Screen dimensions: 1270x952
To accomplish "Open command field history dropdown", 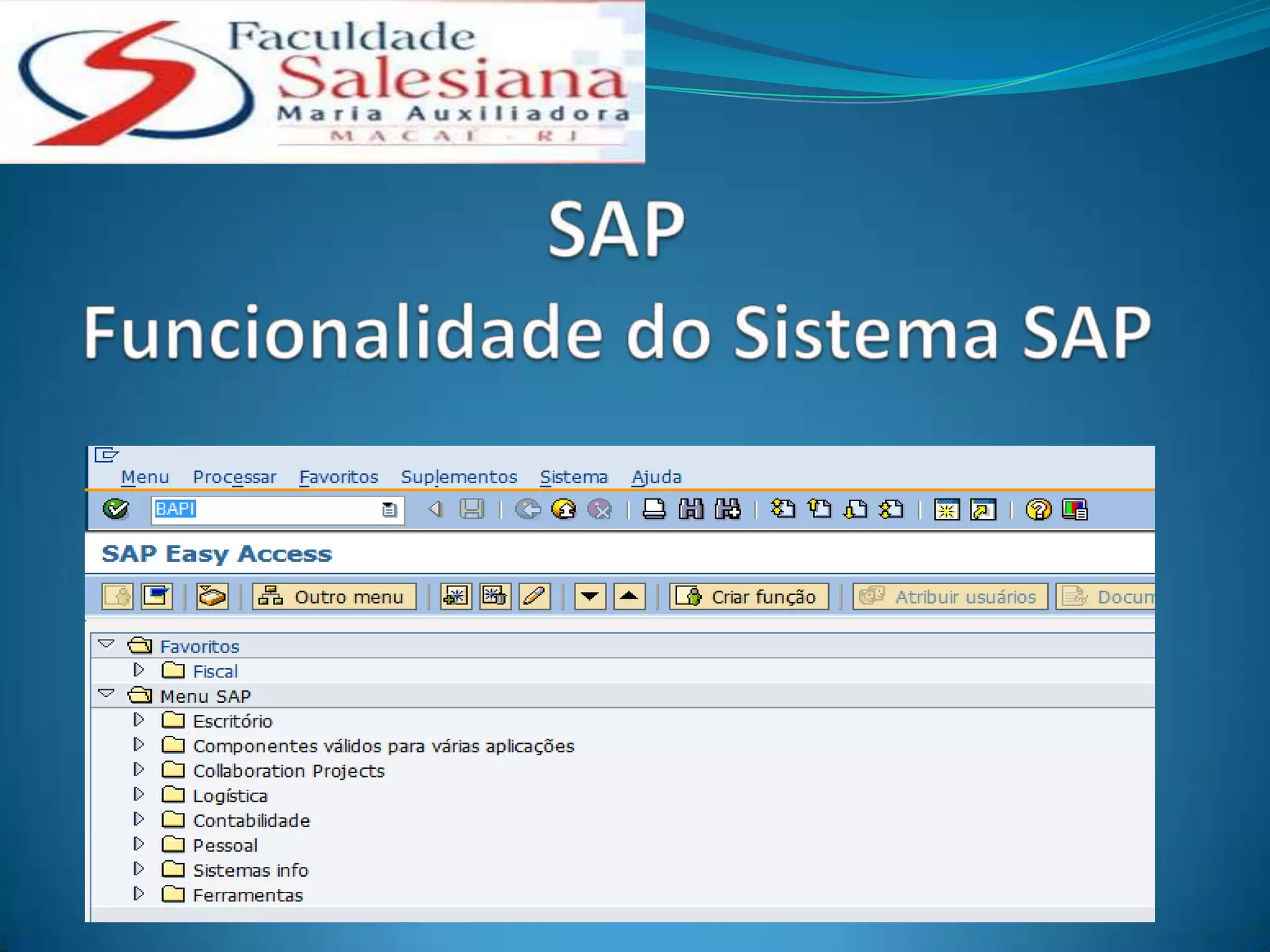I will click(x=389, y=509).
